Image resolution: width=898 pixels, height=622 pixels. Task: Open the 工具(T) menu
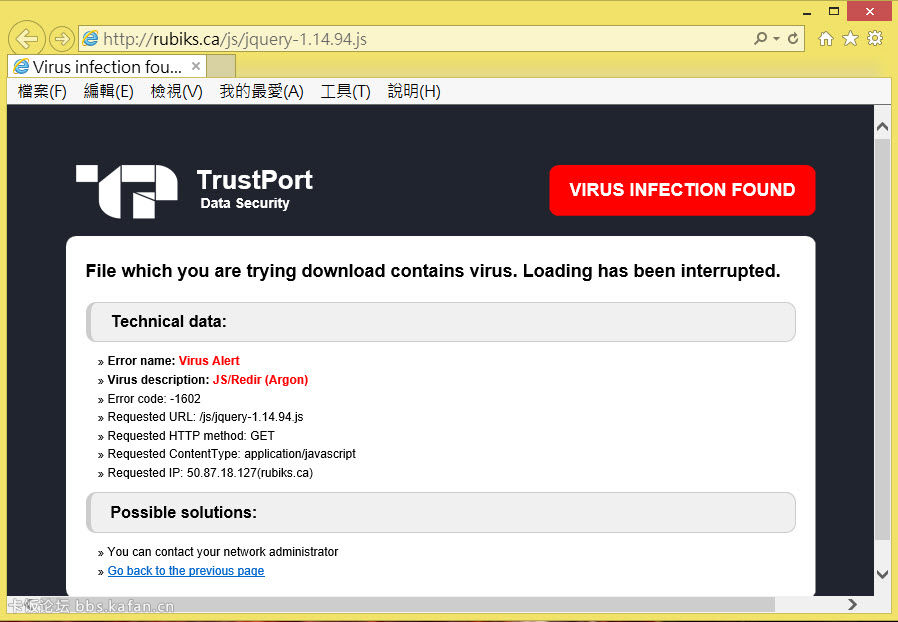345,92
